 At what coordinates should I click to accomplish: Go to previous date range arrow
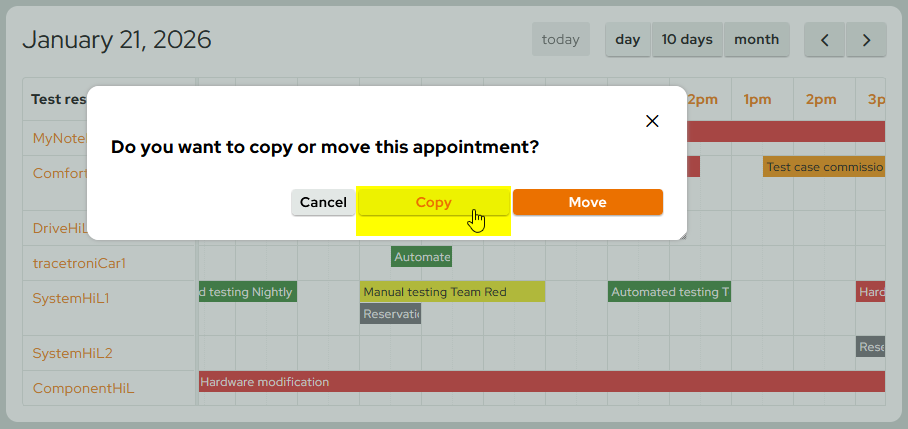click(x=825, y=40)
